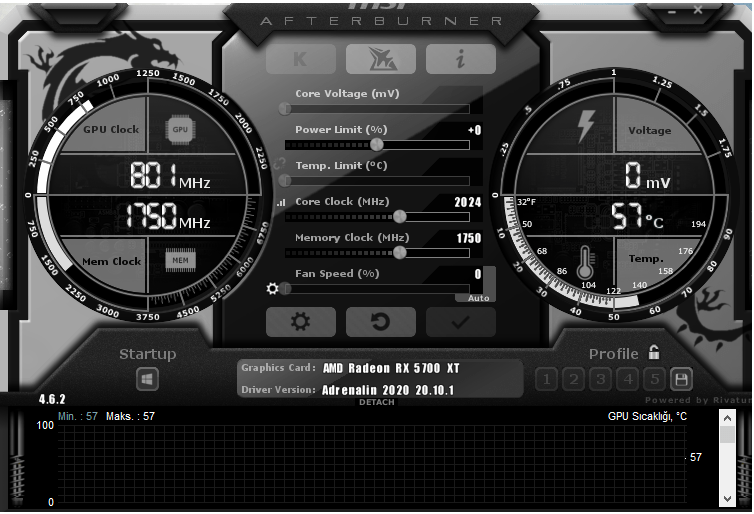Toggle the Windows Startup icon
Screen dimensions: 754x514
coord(147,379)
